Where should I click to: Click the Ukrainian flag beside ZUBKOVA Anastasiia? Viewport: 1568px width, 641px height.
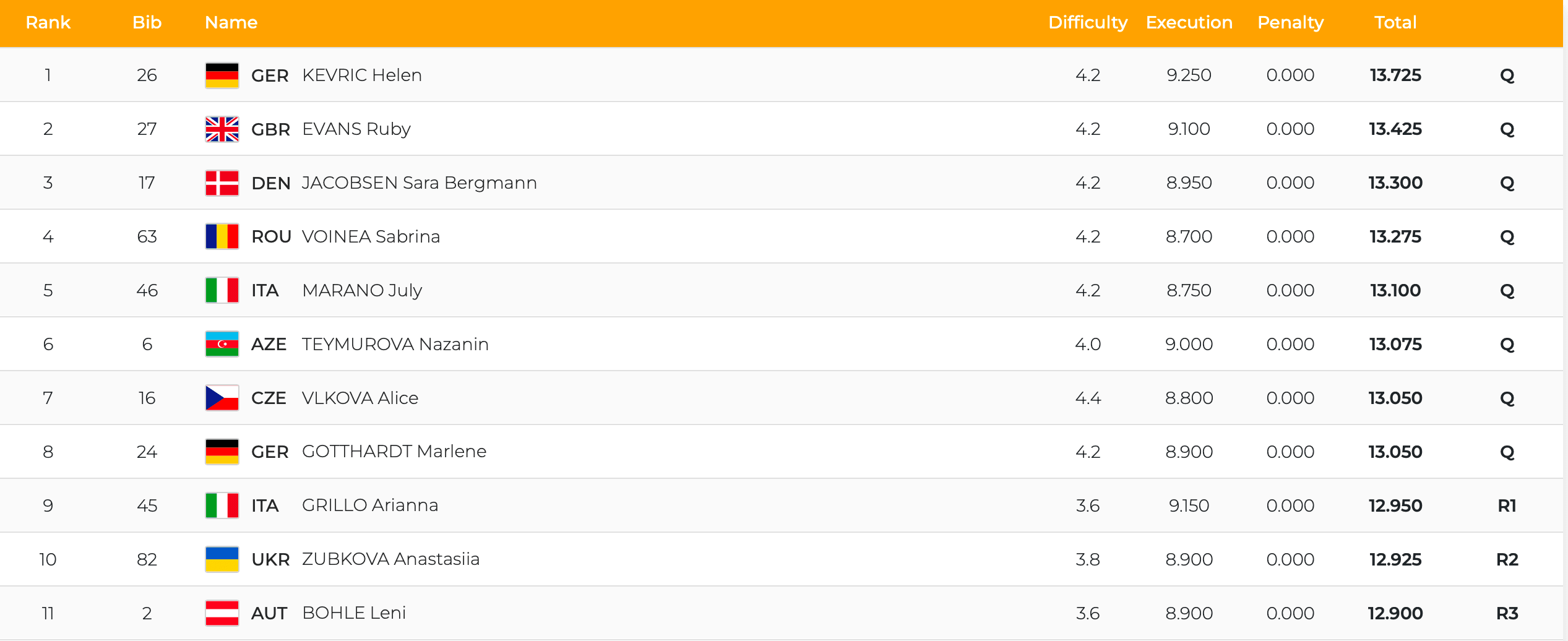point(222,559)
